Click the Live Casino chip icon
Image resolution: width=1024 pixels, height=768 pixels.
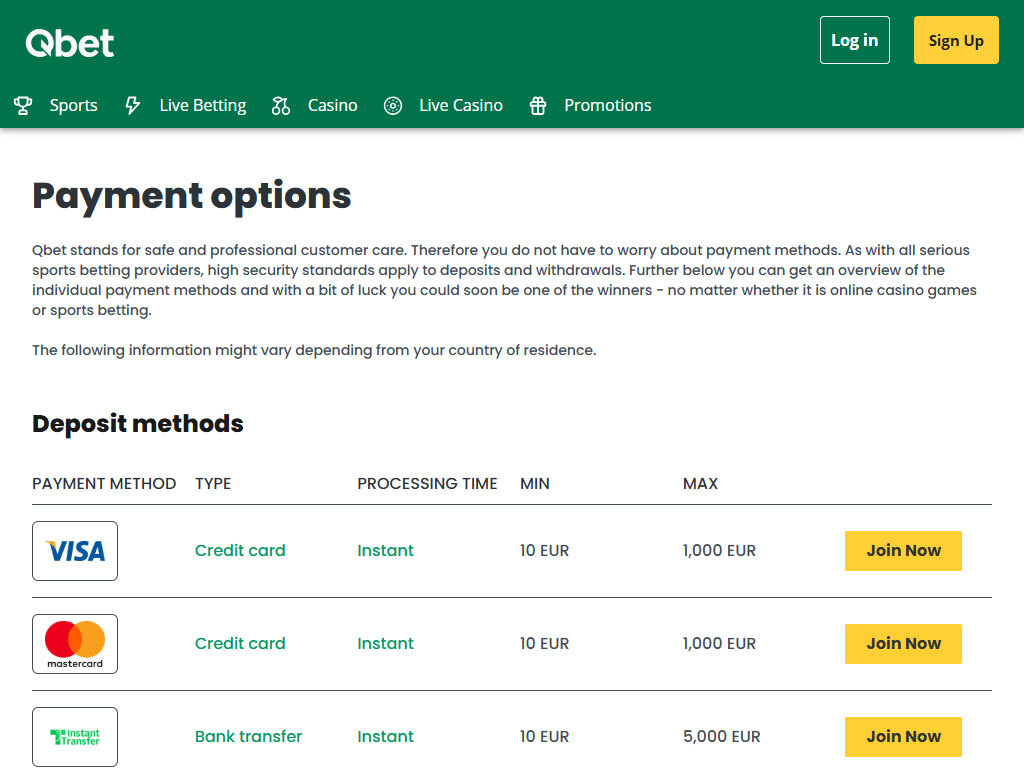(392, 105)
